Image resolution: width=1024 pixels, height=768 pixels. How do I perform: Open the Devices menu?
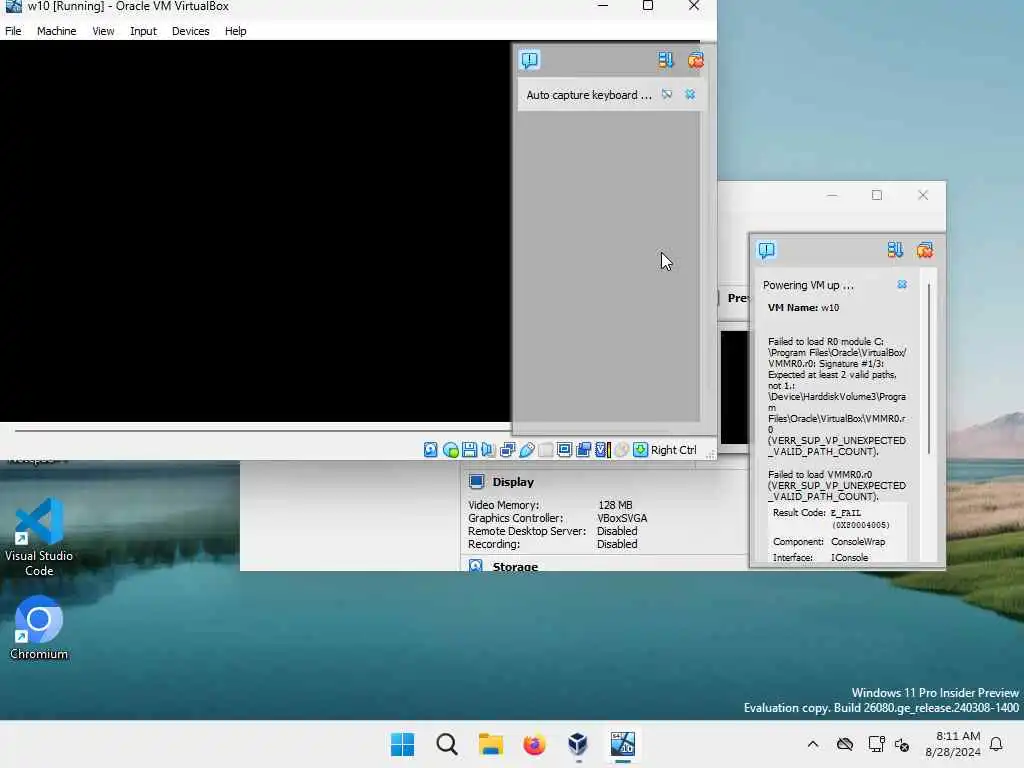click(x=191, y=31)
